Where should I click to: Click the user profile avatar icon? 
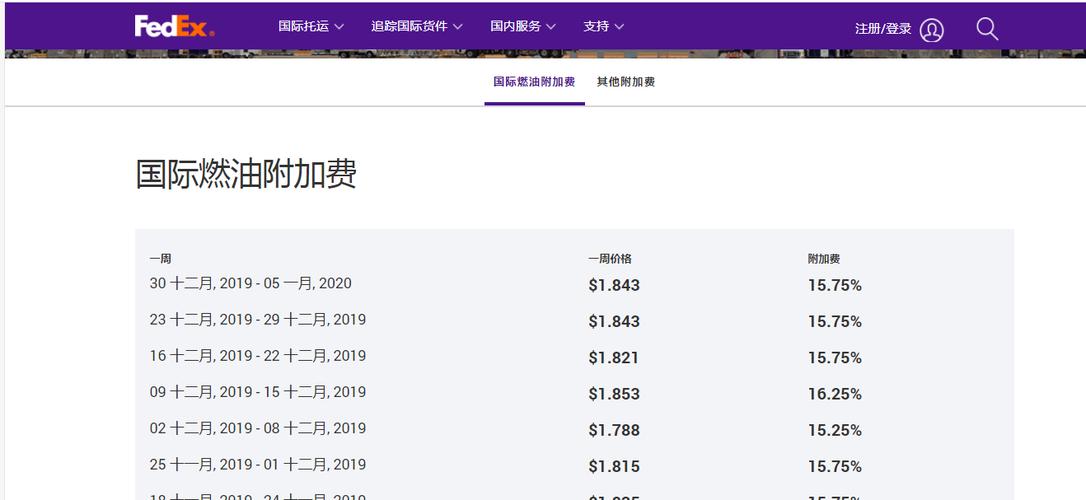[x=932, y=30]
